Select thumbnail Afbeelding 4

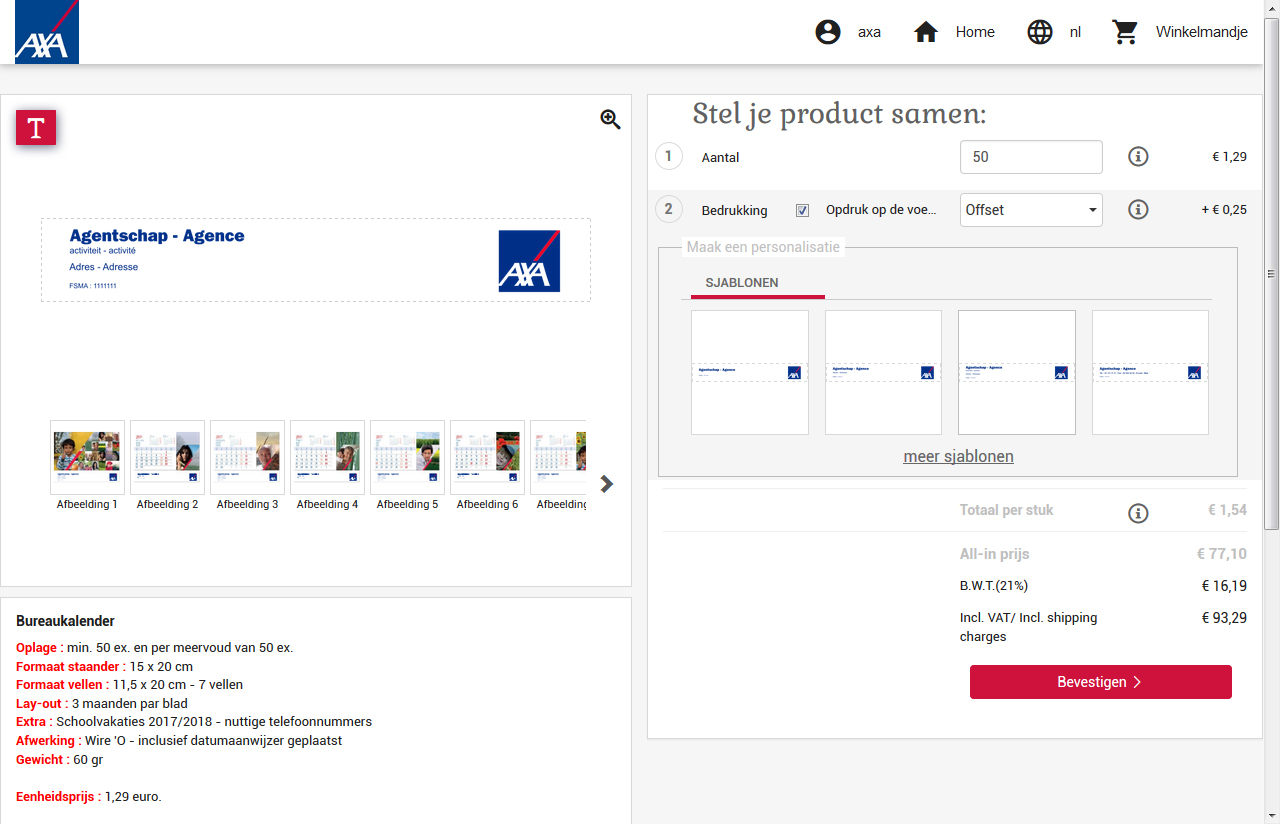327,457
